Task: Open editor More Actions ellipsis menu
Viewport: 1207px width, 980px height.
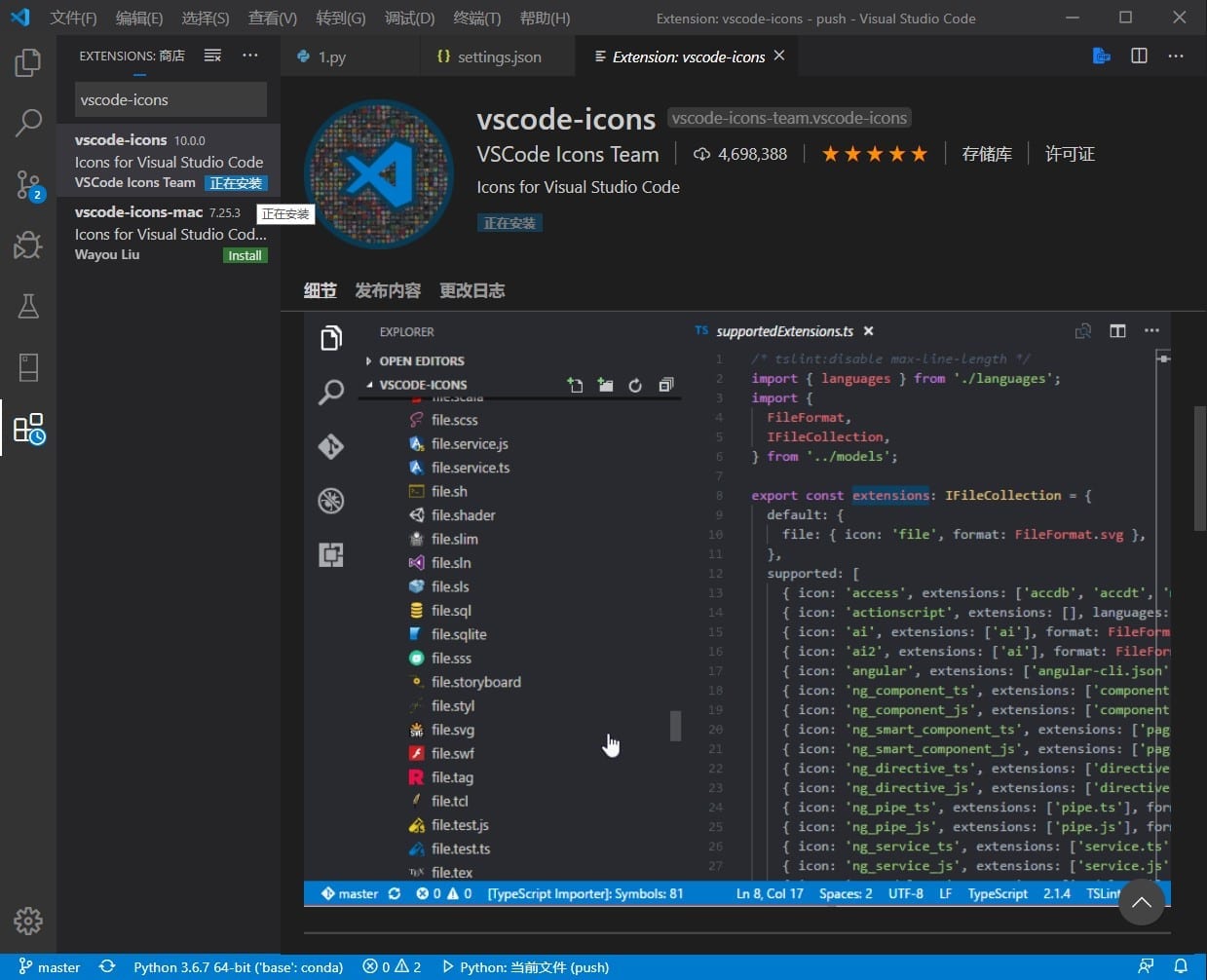Action: [x=1176, y=57]
